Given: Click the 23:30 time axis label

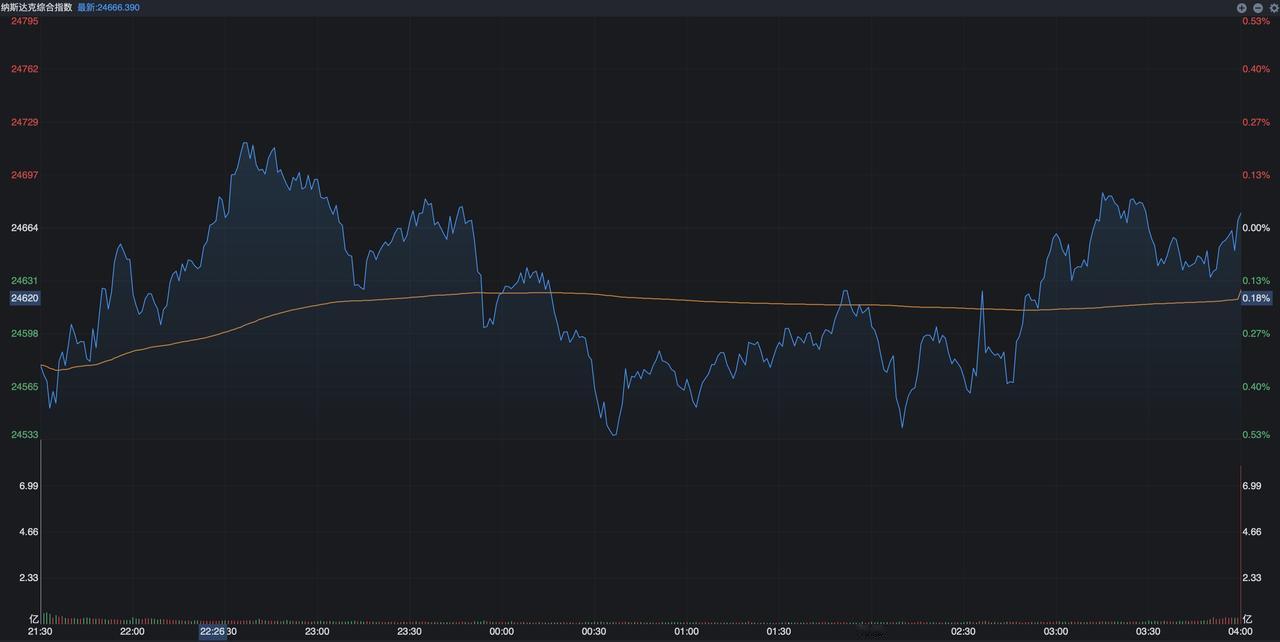Looking at the screenshot, I should [409, 632].
